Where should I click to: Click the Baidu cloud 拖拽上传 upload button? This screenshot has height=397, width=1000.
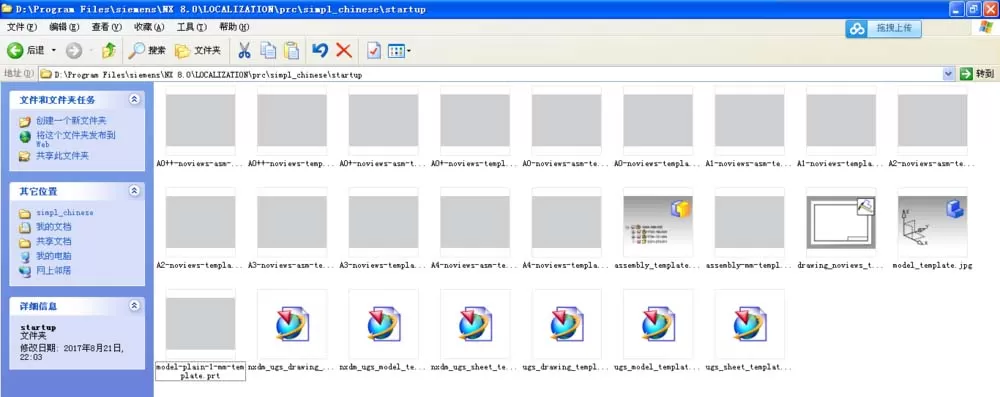(x=883, y=28)
